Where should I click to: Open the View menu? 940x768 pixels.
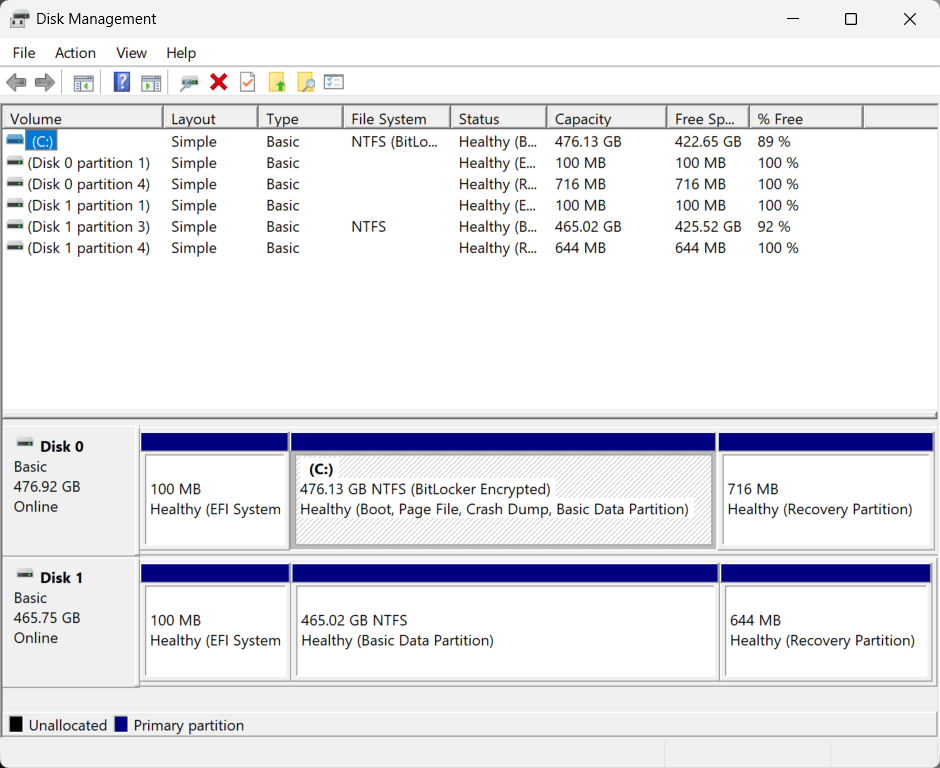(131, 53)
